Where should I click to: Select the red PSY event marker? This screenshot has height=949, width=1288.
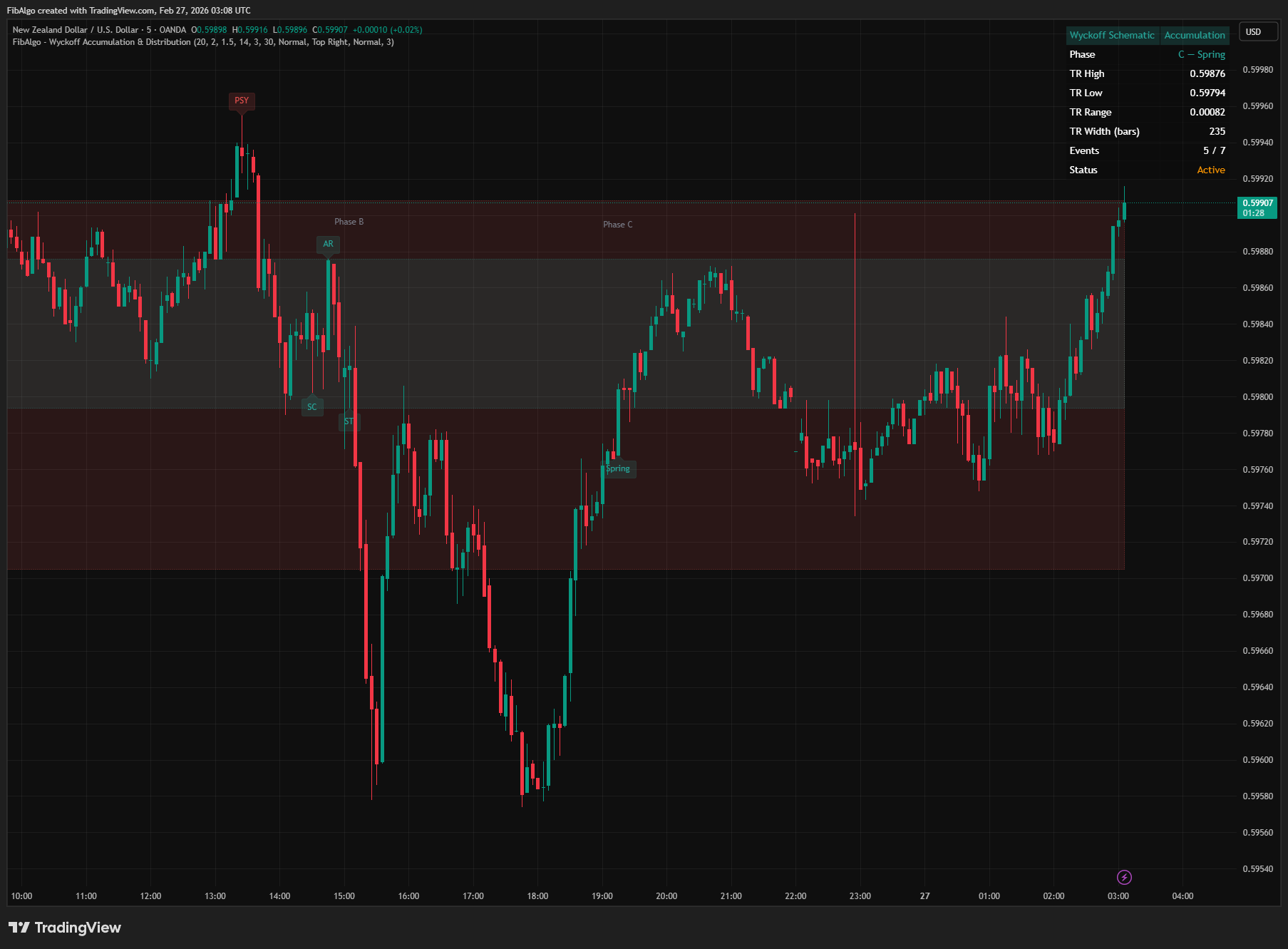pyautogui.click(x=242, y=101)
